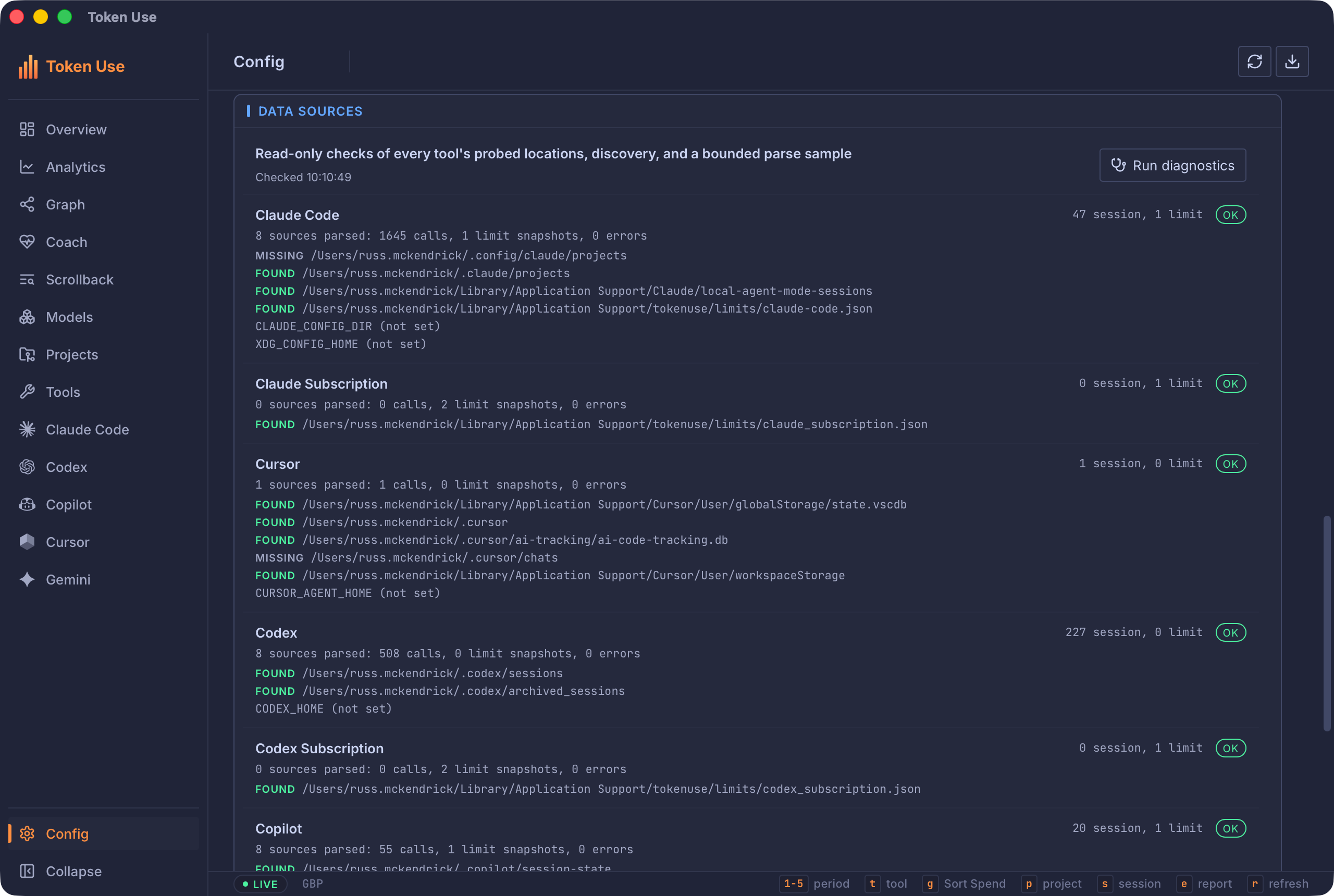Click the Claude Code data source title
1334x896 pixels.
[x=297, y=215]
